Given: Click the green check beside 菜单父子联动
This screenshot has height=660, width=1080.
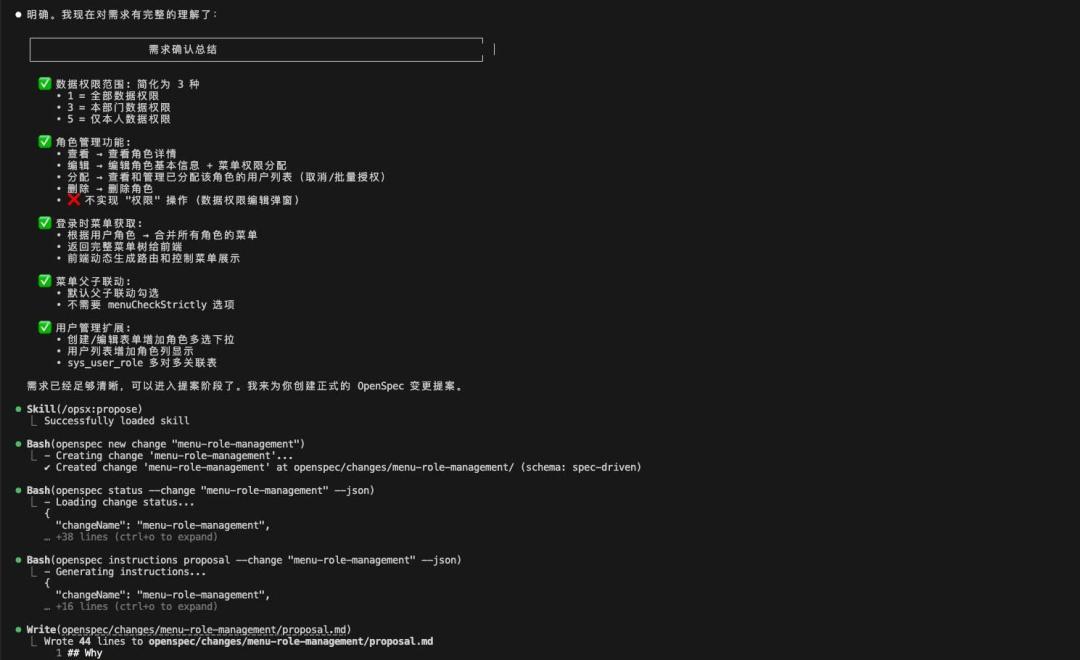Looking at the screenshot, I should 45,280.
